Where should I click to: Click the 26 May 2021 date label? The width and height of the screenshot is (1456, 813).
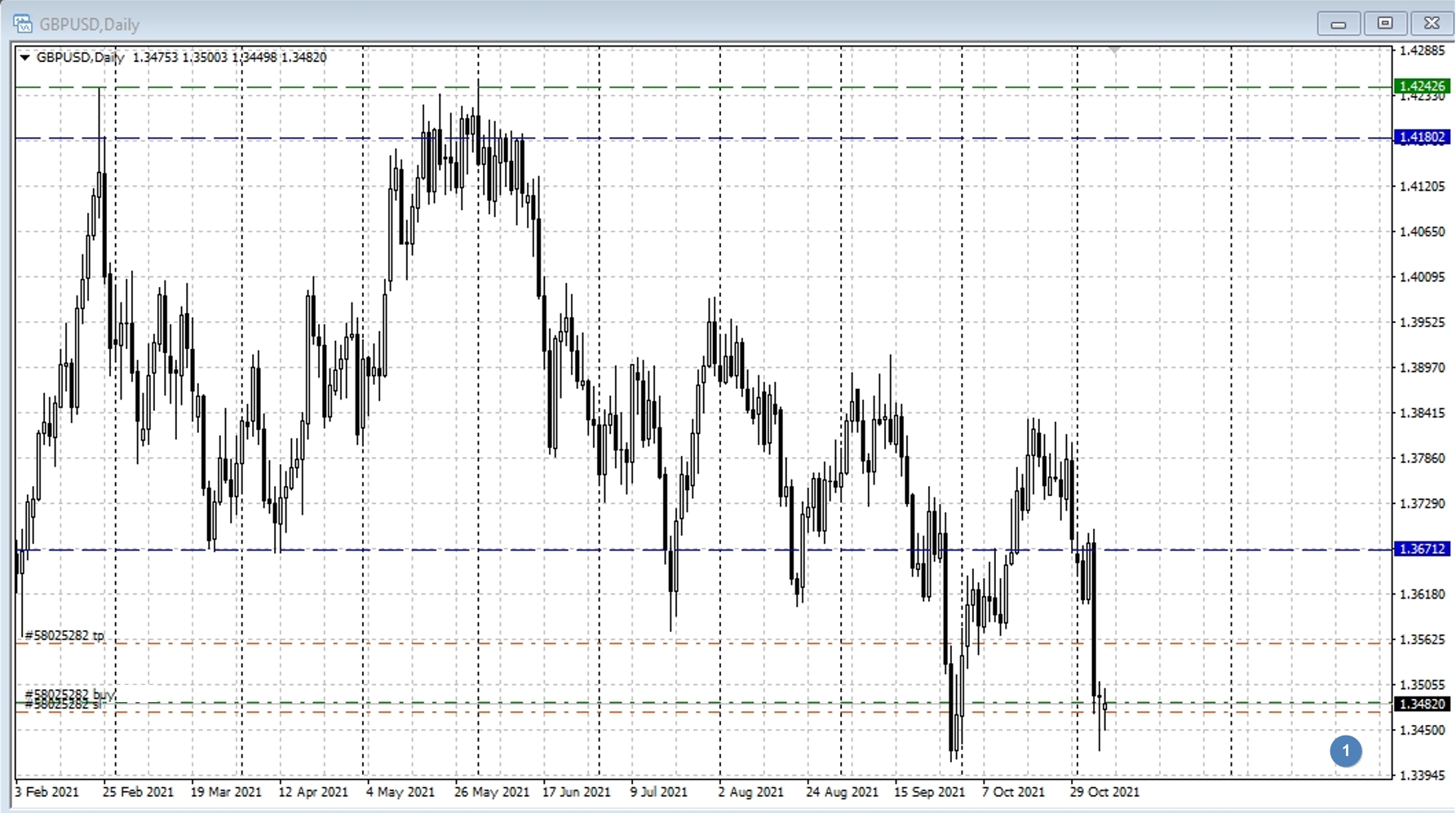point(491,792)
